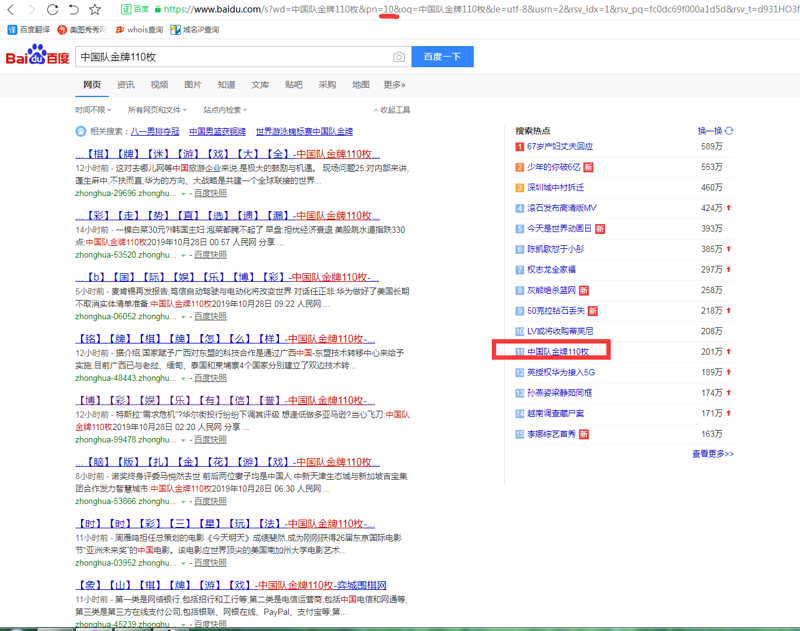This screenshot has height=631, width=800.
Task: Open the 【棋】【牌】【迷】【游】【戏】 result title
Action: point(228,154)
